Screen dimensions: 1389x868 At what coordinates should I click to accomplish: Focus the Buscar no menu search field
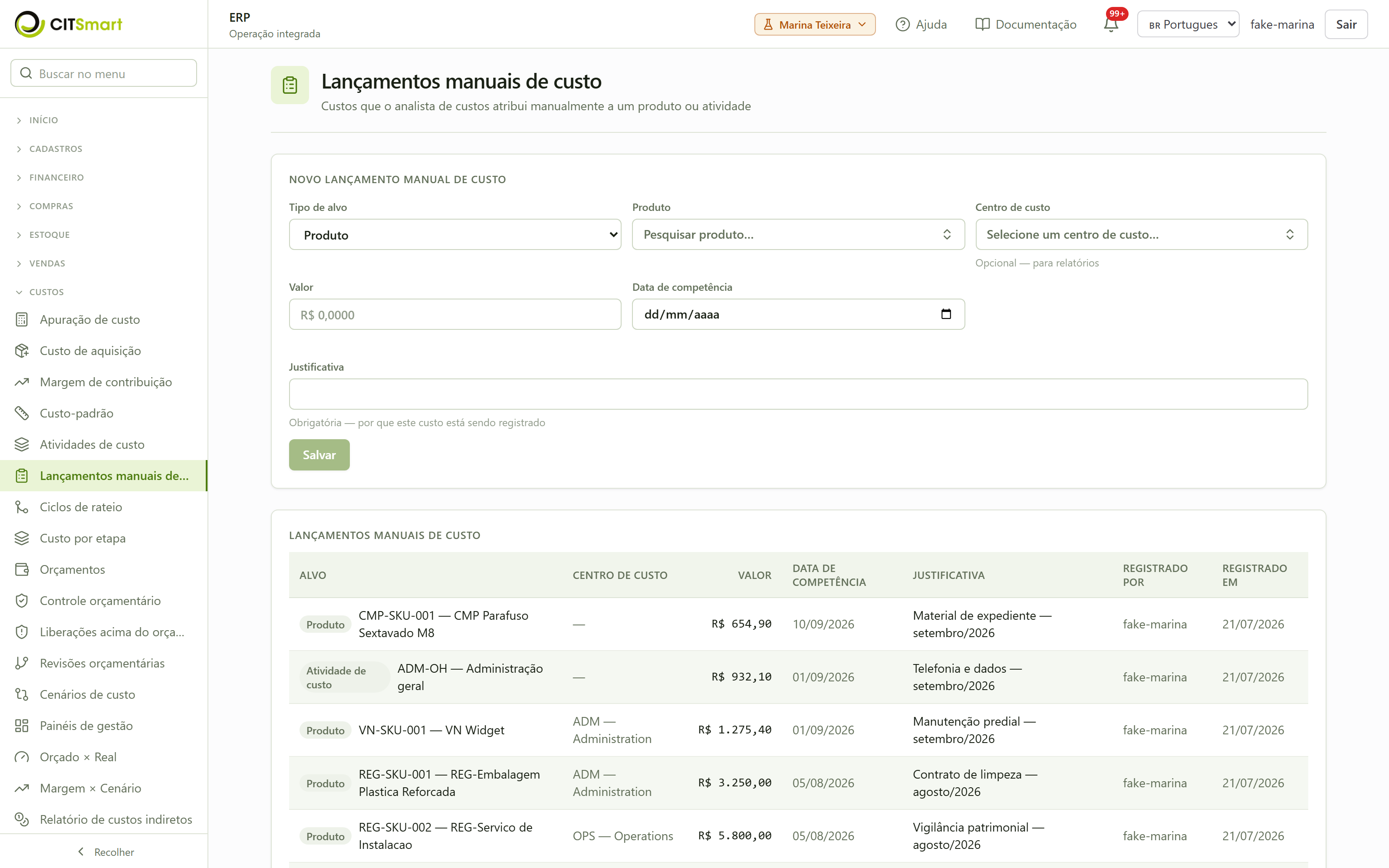coord(104,73)
